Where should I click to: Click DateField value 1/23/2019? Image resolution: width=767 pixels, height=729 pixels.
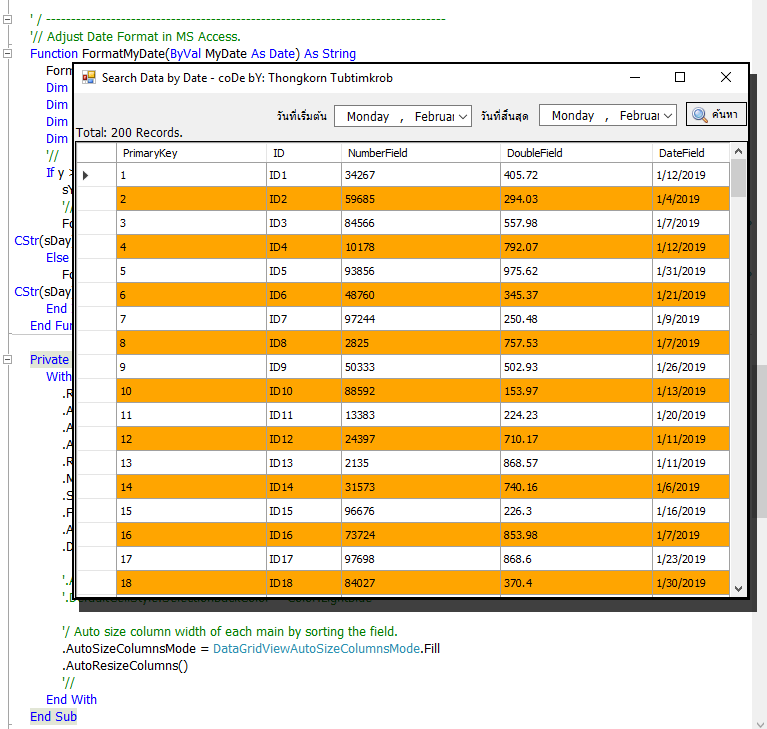click(691, 558)
